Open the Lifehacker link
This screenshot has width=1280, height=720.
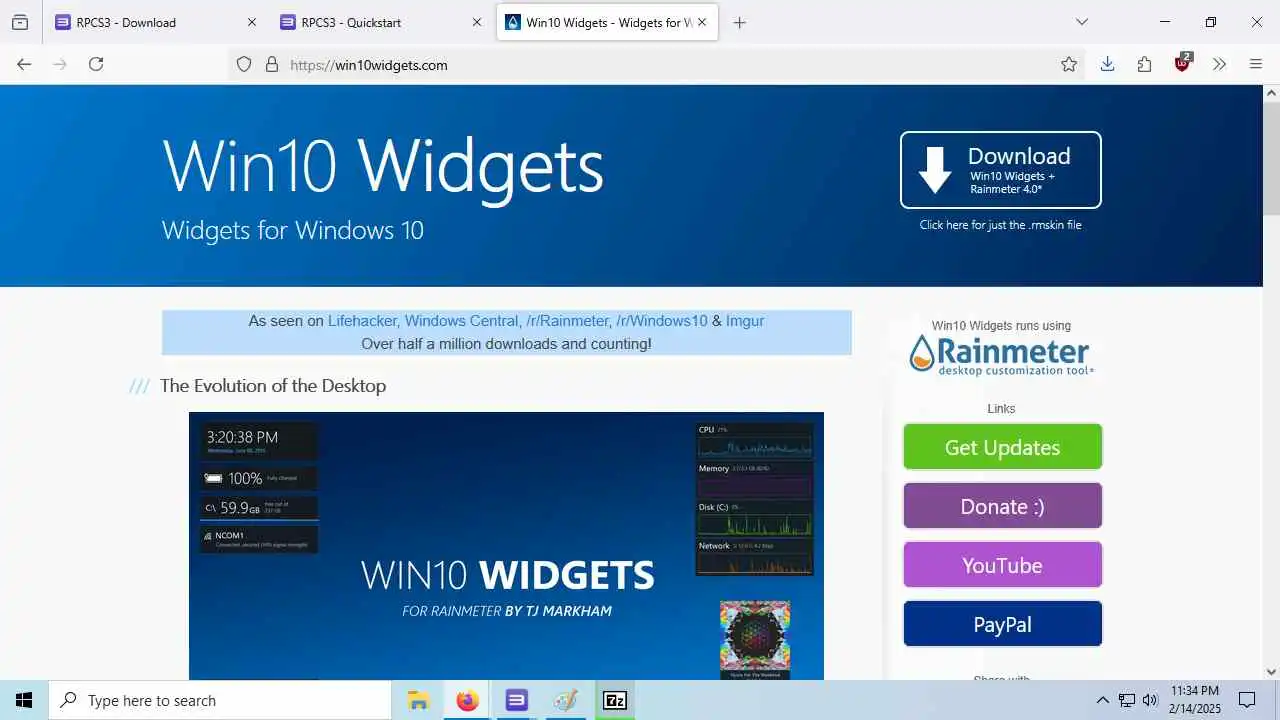point(362,321)
